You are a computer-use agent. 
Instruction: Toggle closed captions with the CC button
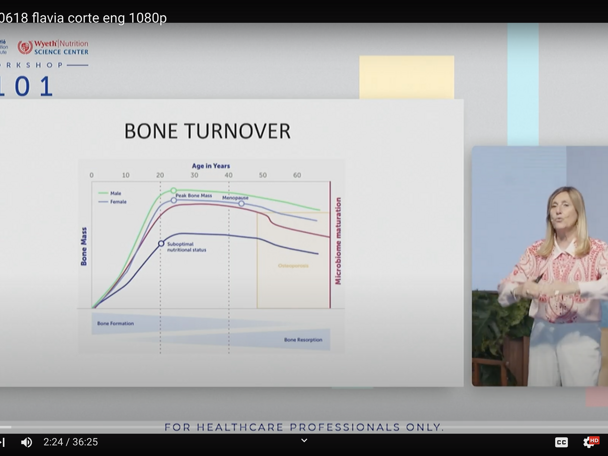point(561,442)
